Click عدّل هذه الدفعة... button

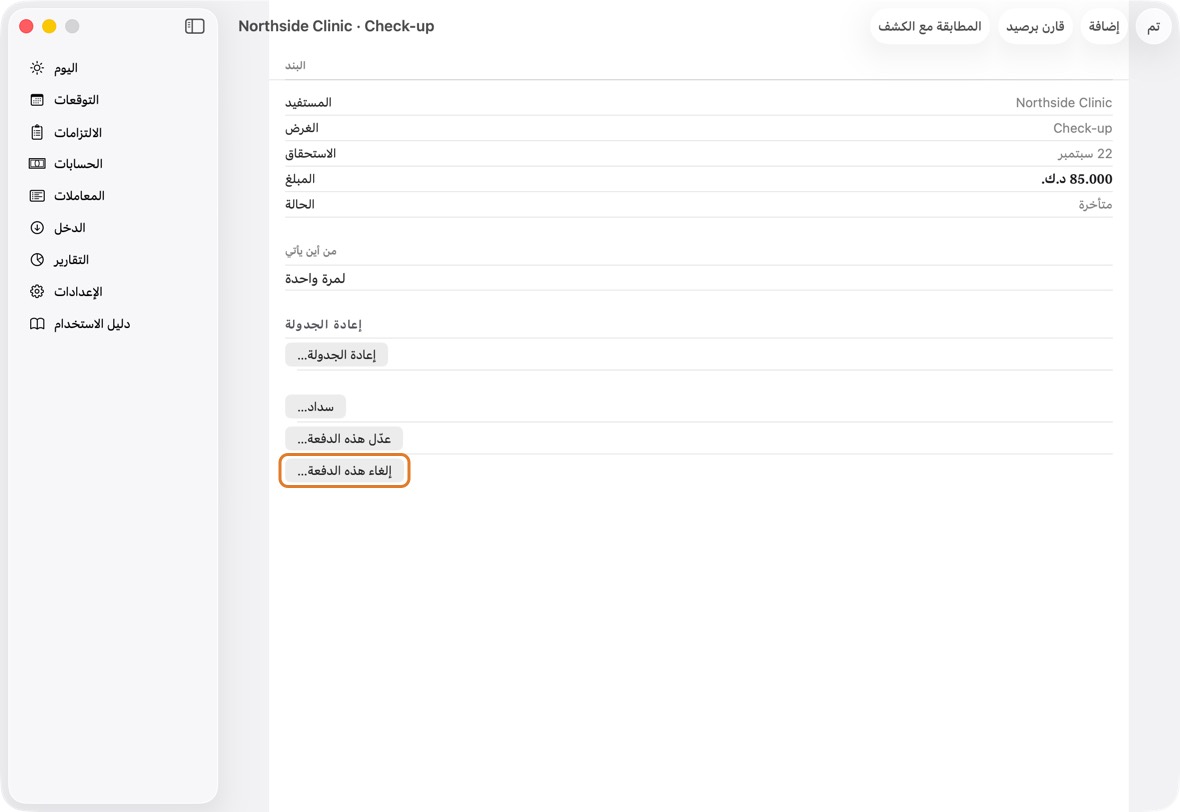pyautogui.click(x=344, y=439)
